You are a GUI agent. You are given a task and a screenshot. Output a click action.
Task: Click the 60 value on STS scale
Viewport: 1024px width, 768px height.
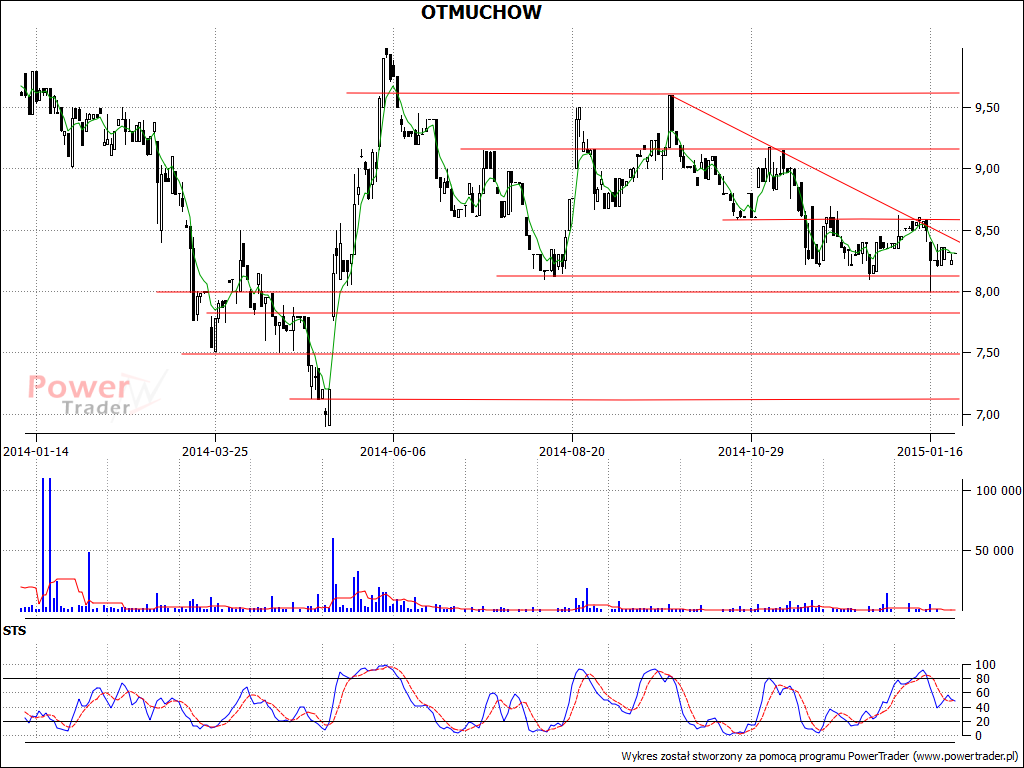click(982, 694)
